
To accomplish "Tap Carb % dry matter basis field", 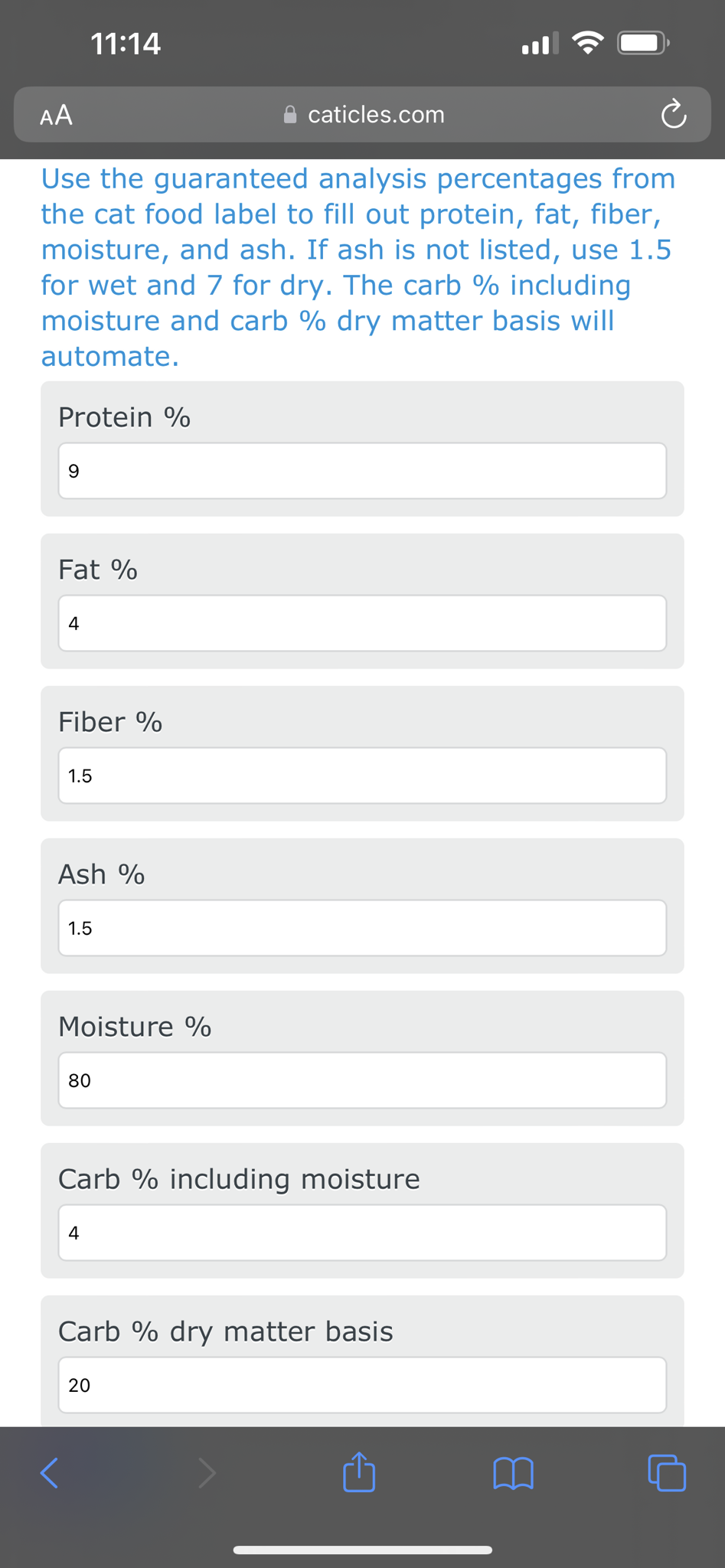I will point(362,1385).
